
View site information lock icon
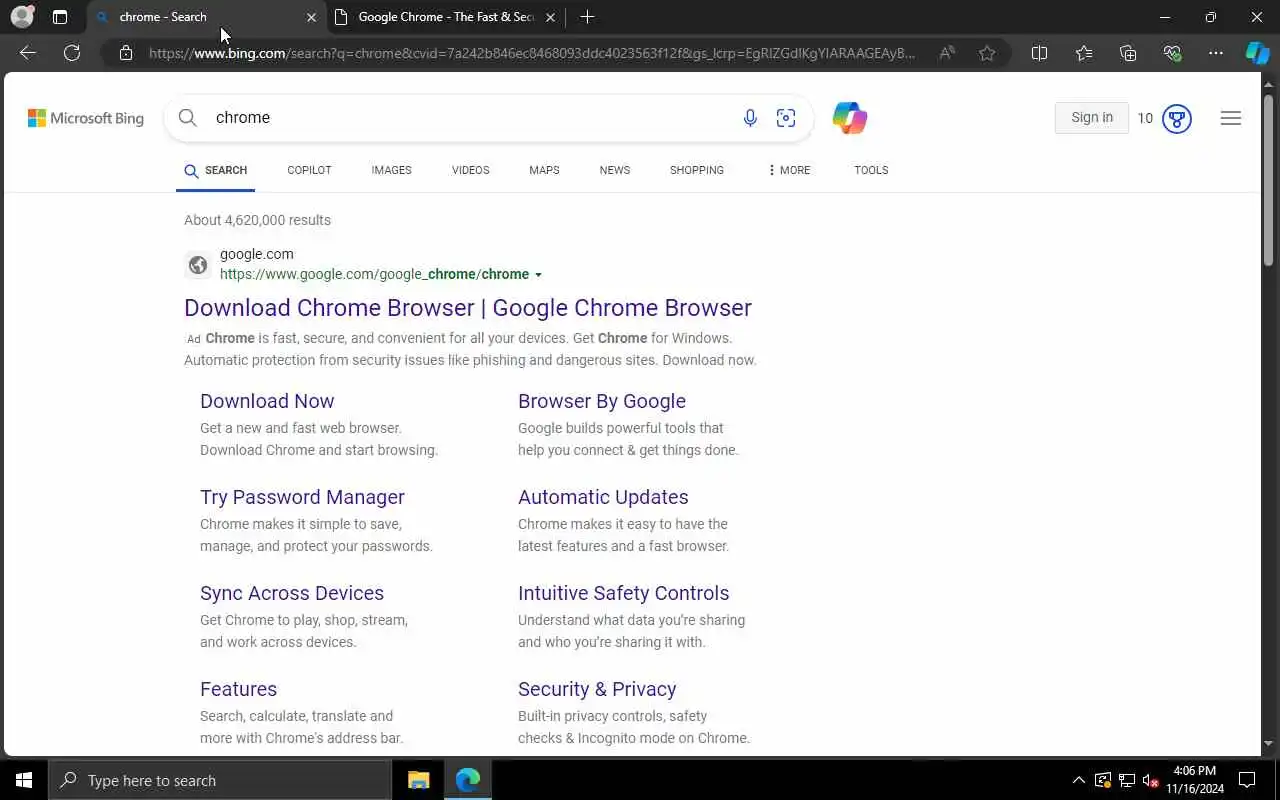pyautogui.click(x=126, y=53)
